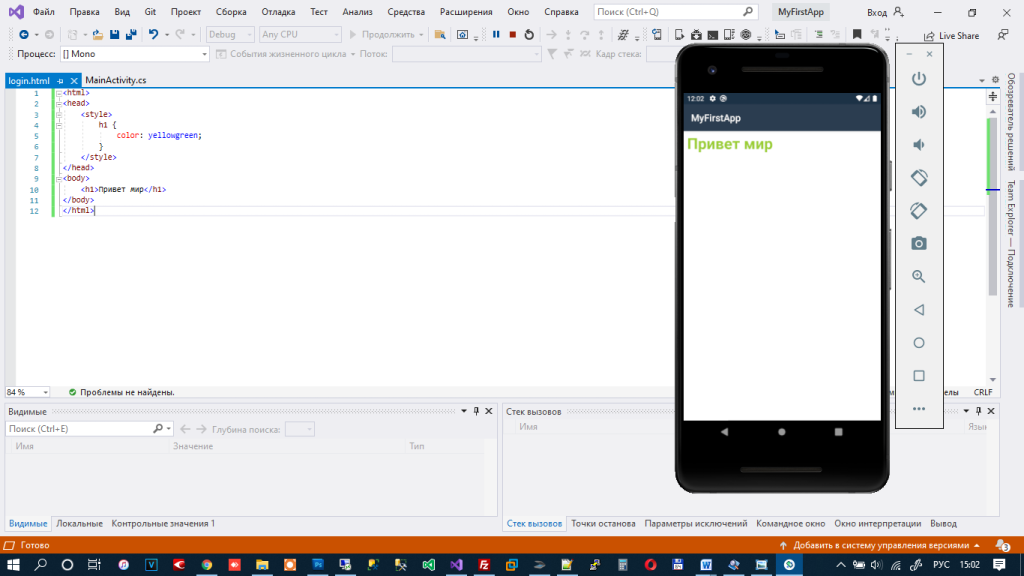
Task: Click the РУС language indicator
Action: 941,564
